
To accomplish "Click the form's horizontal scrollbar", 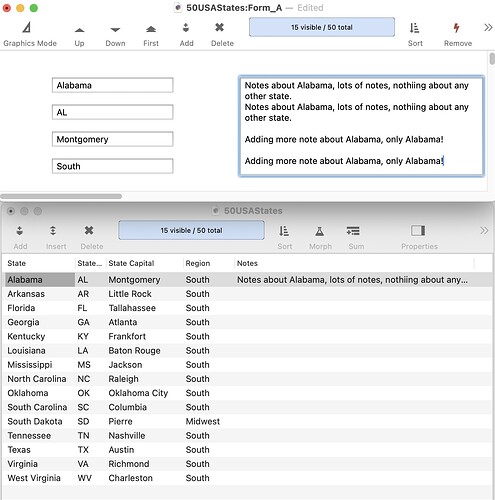I will [x=61, y=196].
